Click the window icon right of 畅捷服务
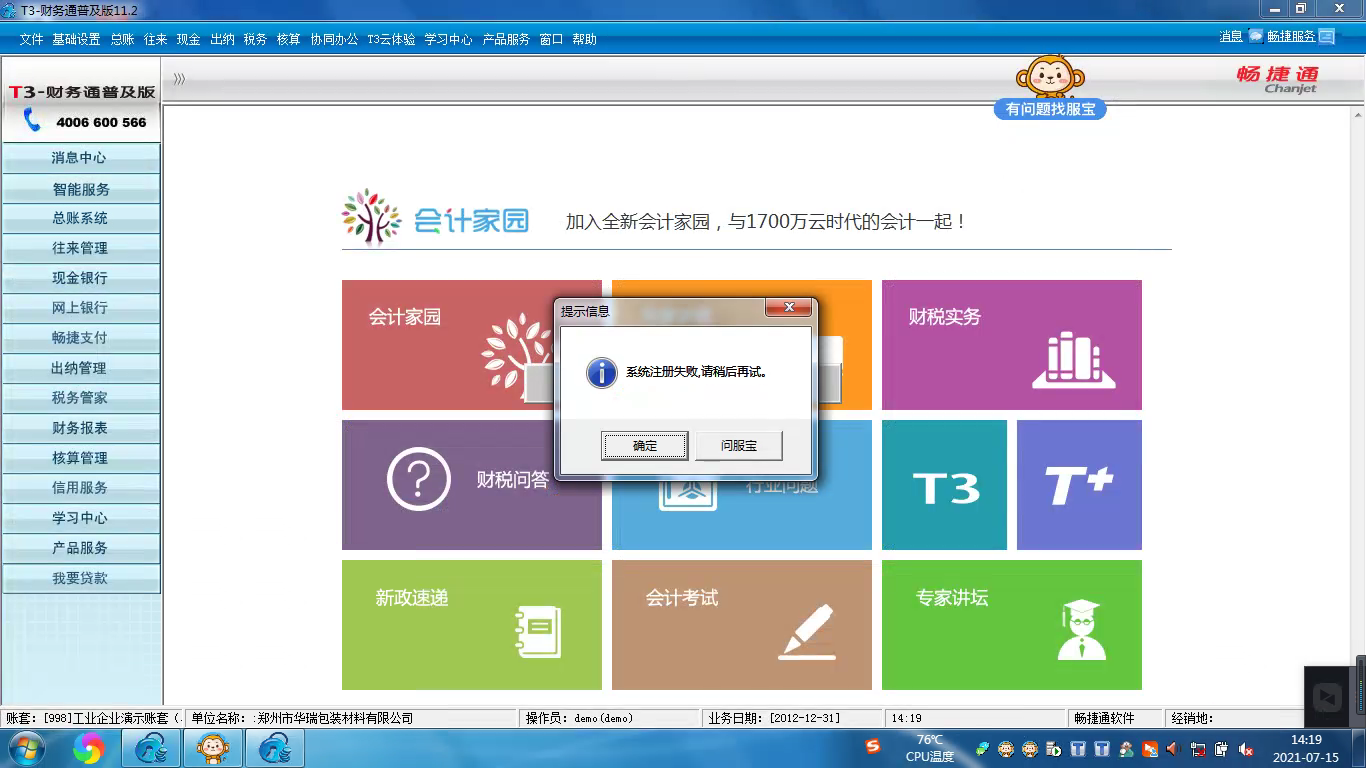This screenshot has width=1366, height=768. tap(1327, 36)
